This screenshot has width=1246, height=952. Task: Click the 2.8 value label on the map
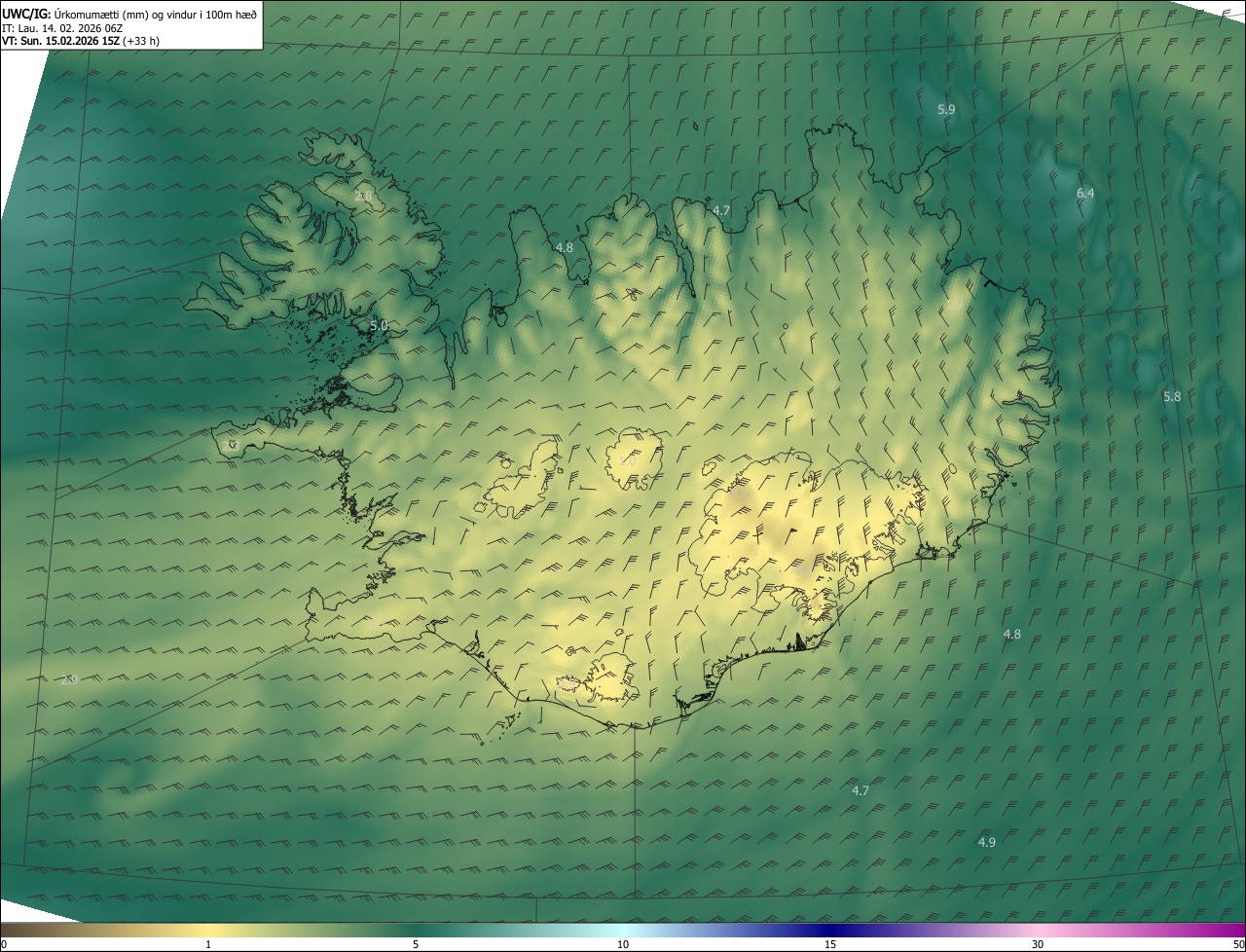click(363, 197)
